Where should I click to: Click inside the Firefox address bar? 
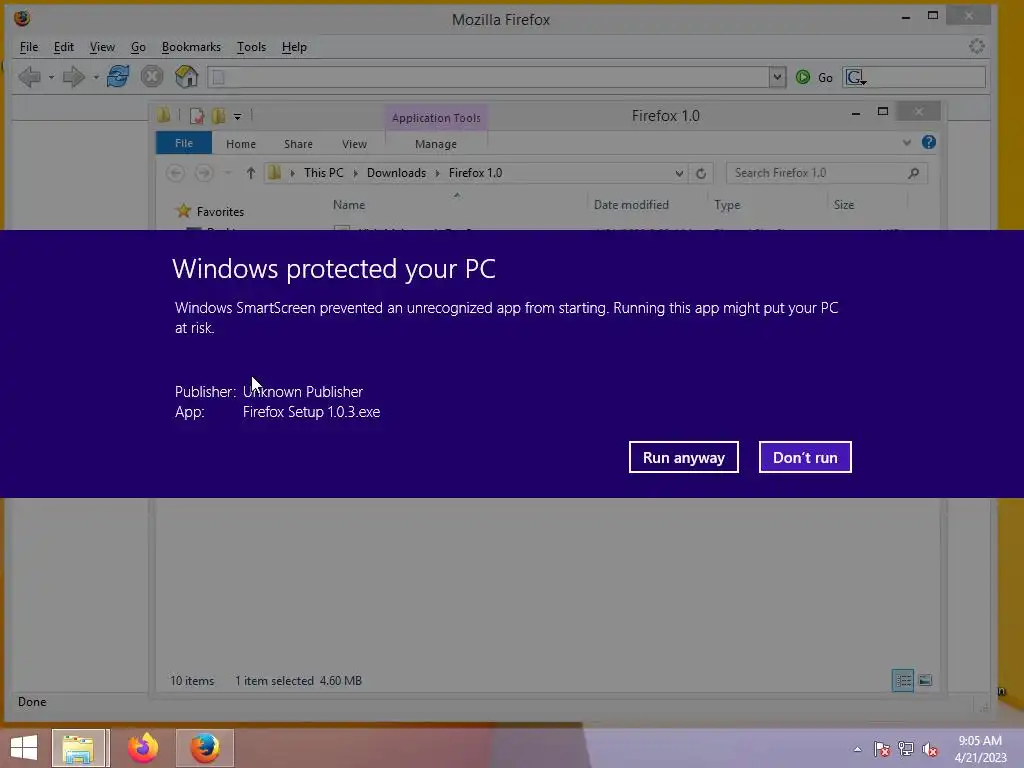pos(488,77)
